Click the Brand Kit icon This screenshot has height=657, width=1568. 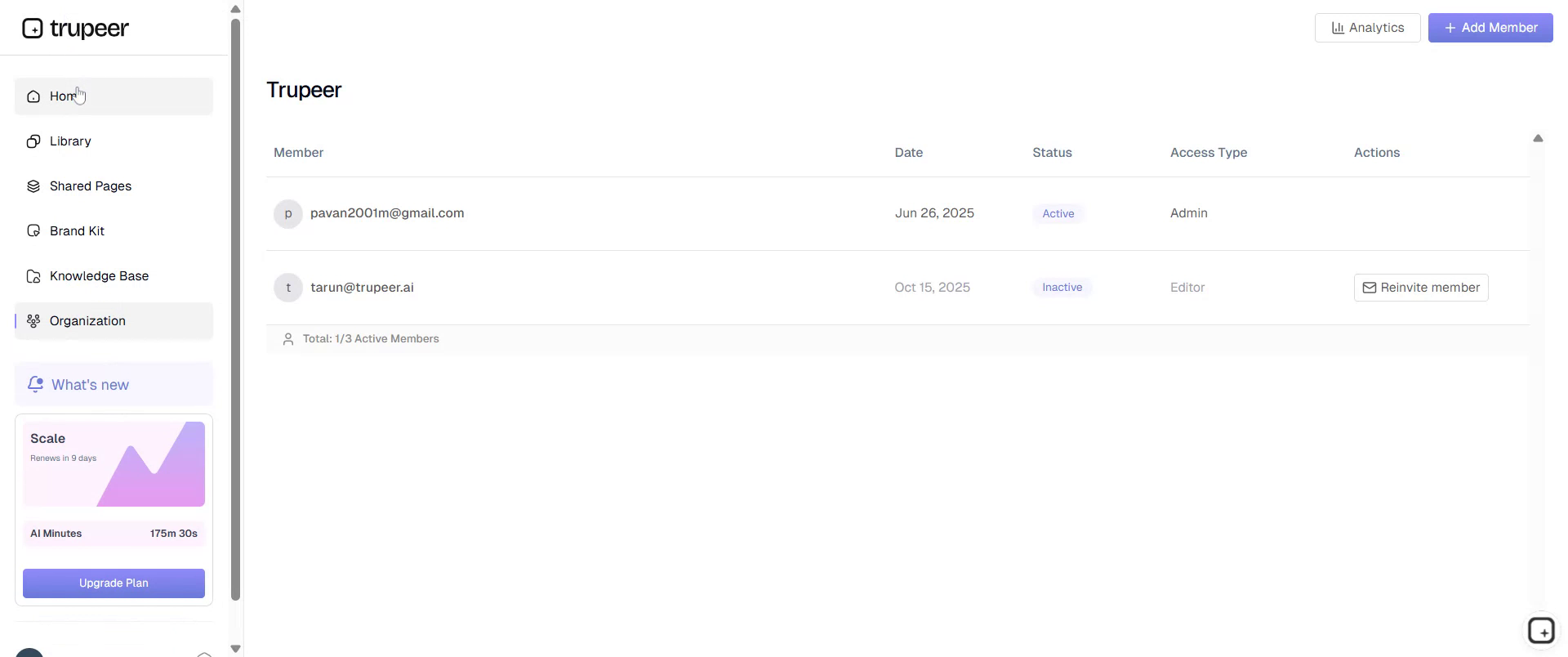[x=33, y=231]
